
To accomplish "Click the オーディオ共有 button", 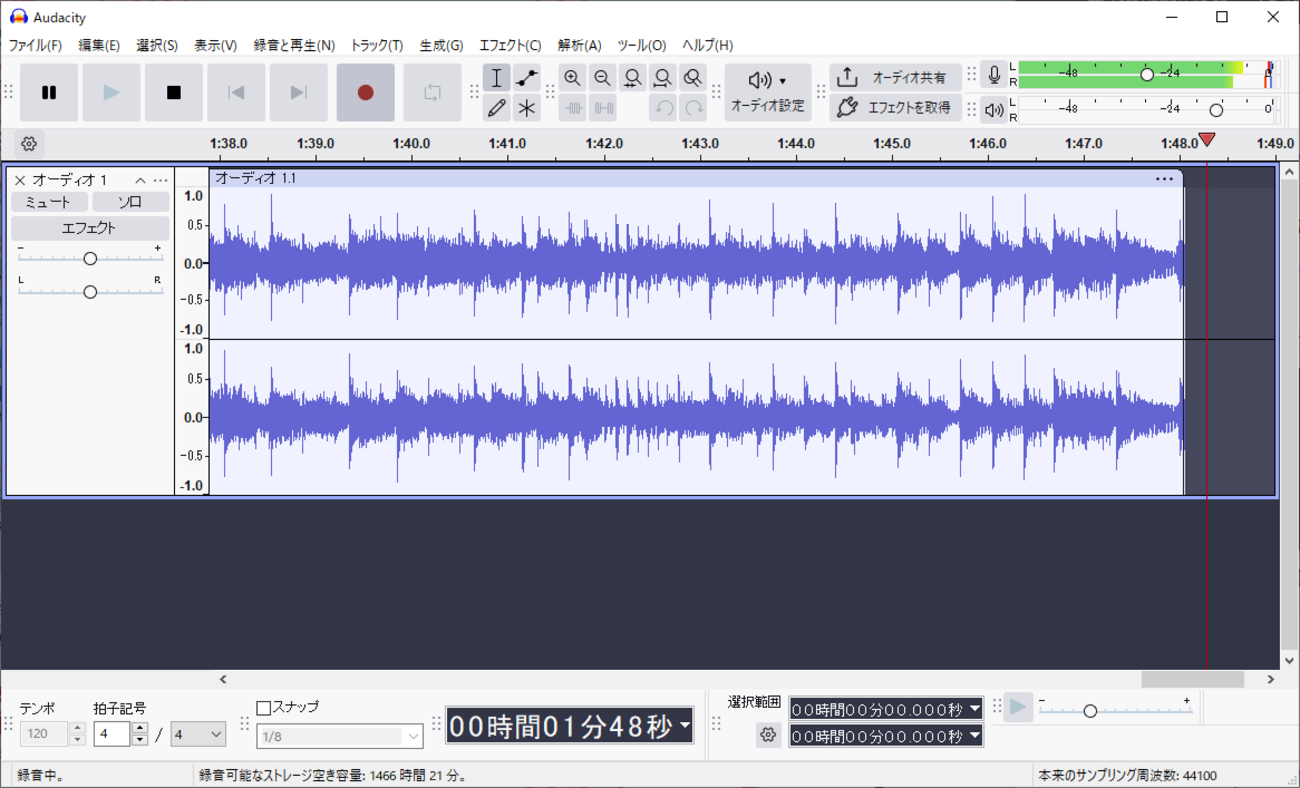I will point(895,77).
